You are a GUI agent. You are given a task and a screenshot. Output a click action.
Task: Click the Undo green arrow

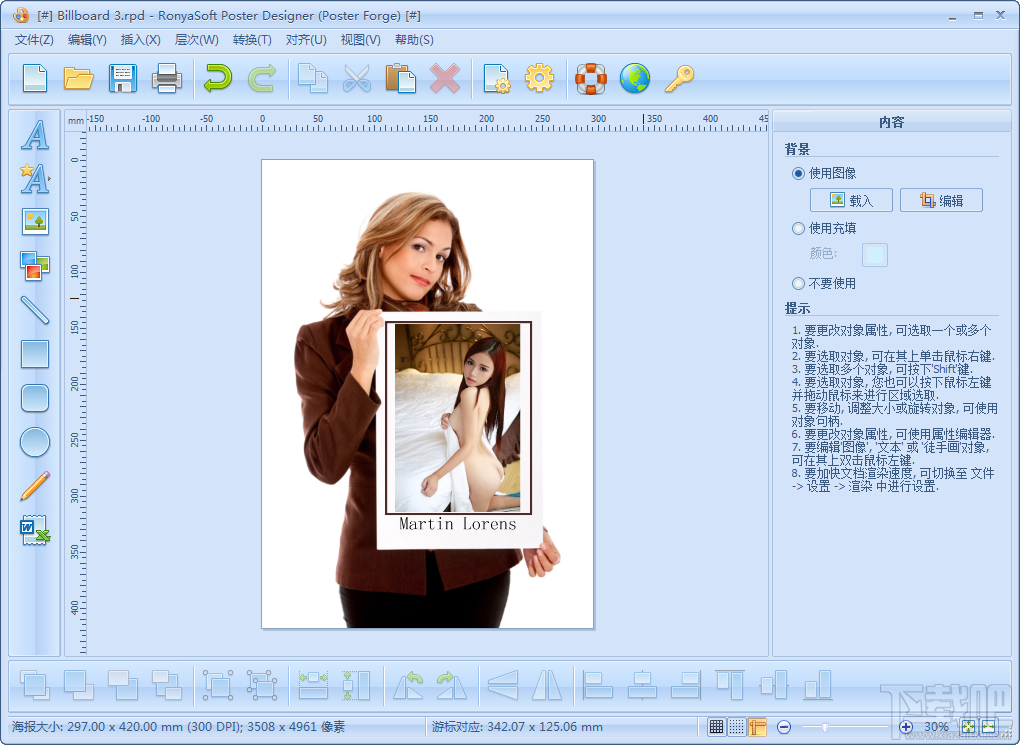point(217,78)
